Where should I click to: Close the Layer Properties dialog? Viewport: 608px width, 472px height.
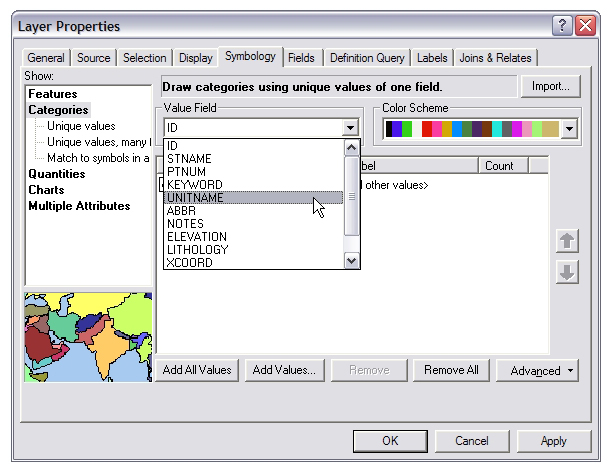coord(585,26)
